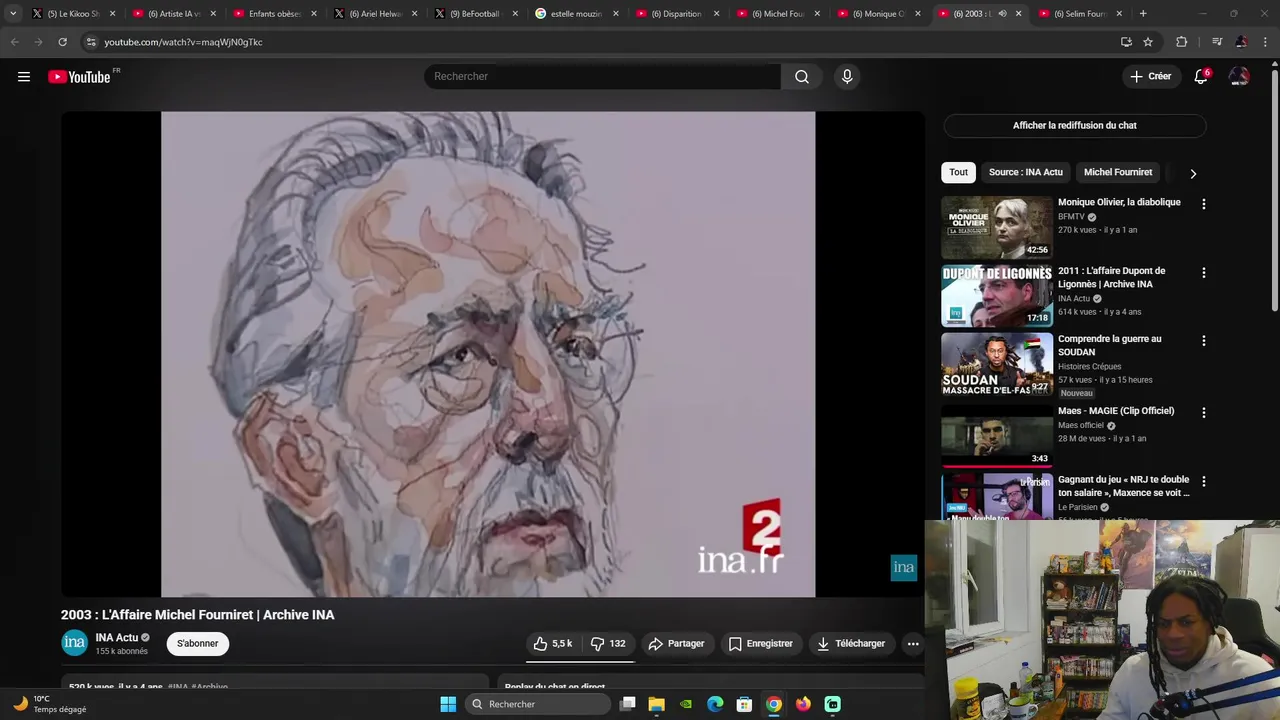Open the browser extensions puzzle icon
The height and width of the screenshot is (720, 1280).
point(1182,42)
